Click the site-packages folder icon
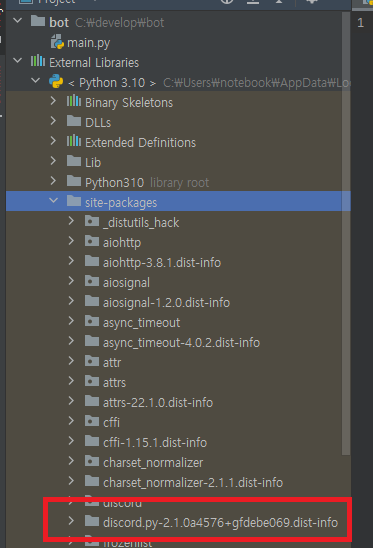Image resolution: width=373 pixels, height=548 pixels. point(74,201)
